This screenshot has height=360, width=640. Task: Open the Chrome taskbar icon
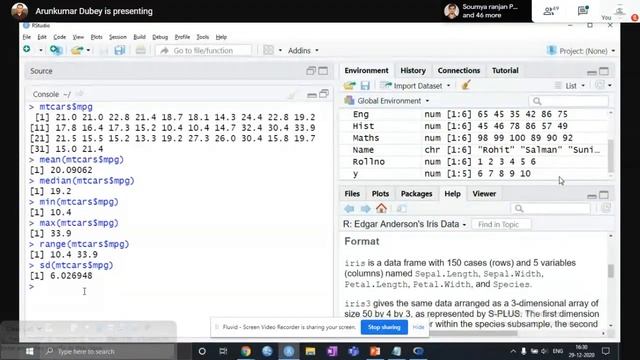click(x=246, y=351)
